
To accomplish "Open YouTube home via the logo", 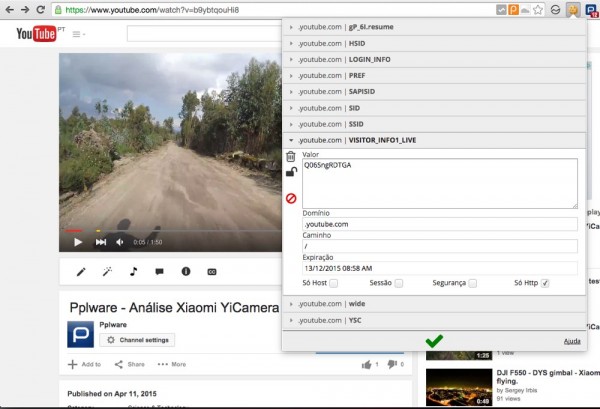I will pyautogui.click(x=36, y=34).
